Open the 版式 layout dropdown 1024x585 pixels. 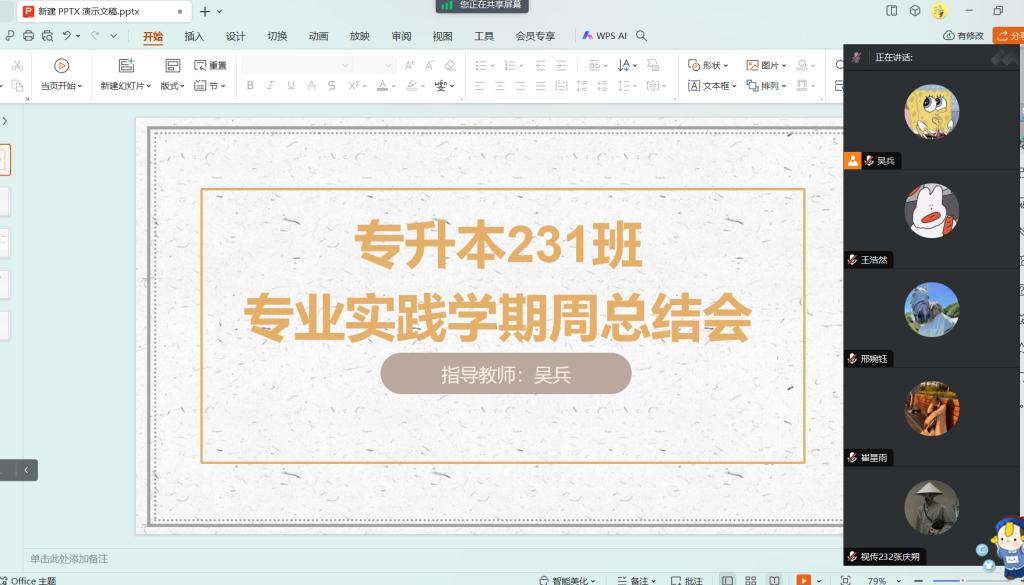coord(173,86)
